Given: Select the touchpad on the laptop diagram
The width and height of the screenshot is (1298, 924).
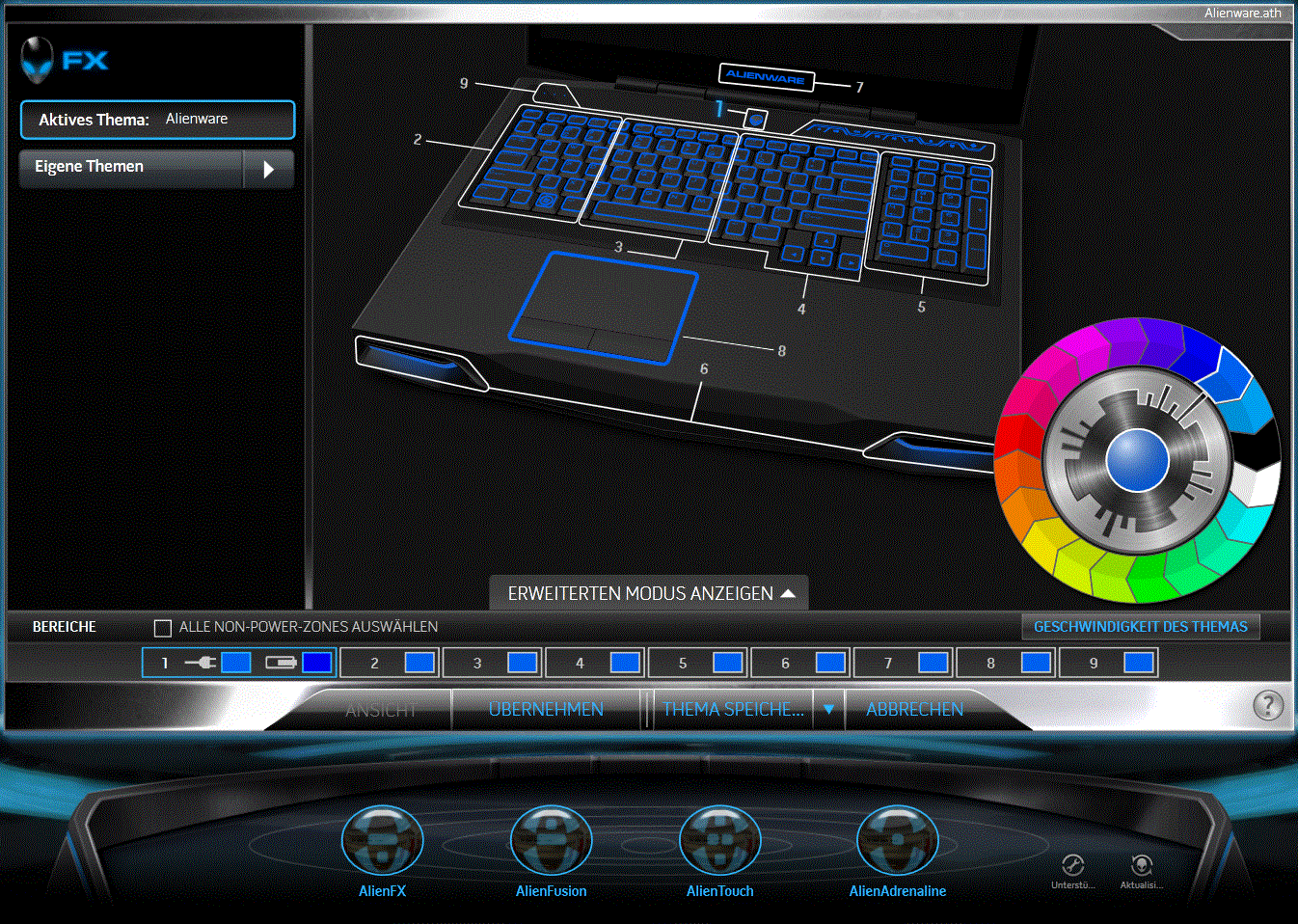Looking at the screenshot, I should 604,308.
